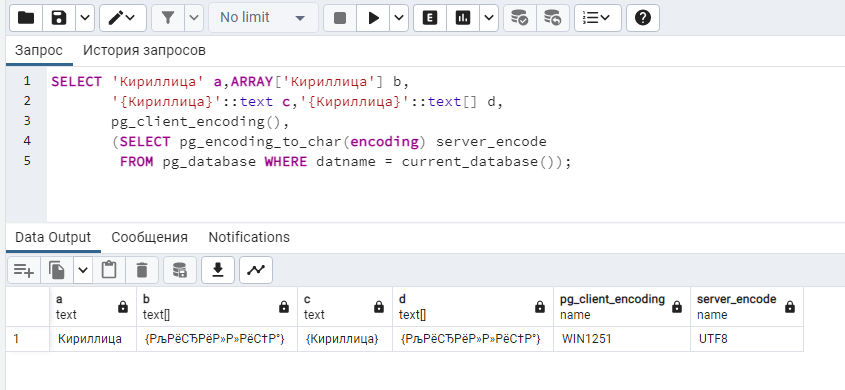Image resolution: width=845 pixels, height=390 pixels.
Task: Click the Explain (E) button
Action: [x=430, y=18]
